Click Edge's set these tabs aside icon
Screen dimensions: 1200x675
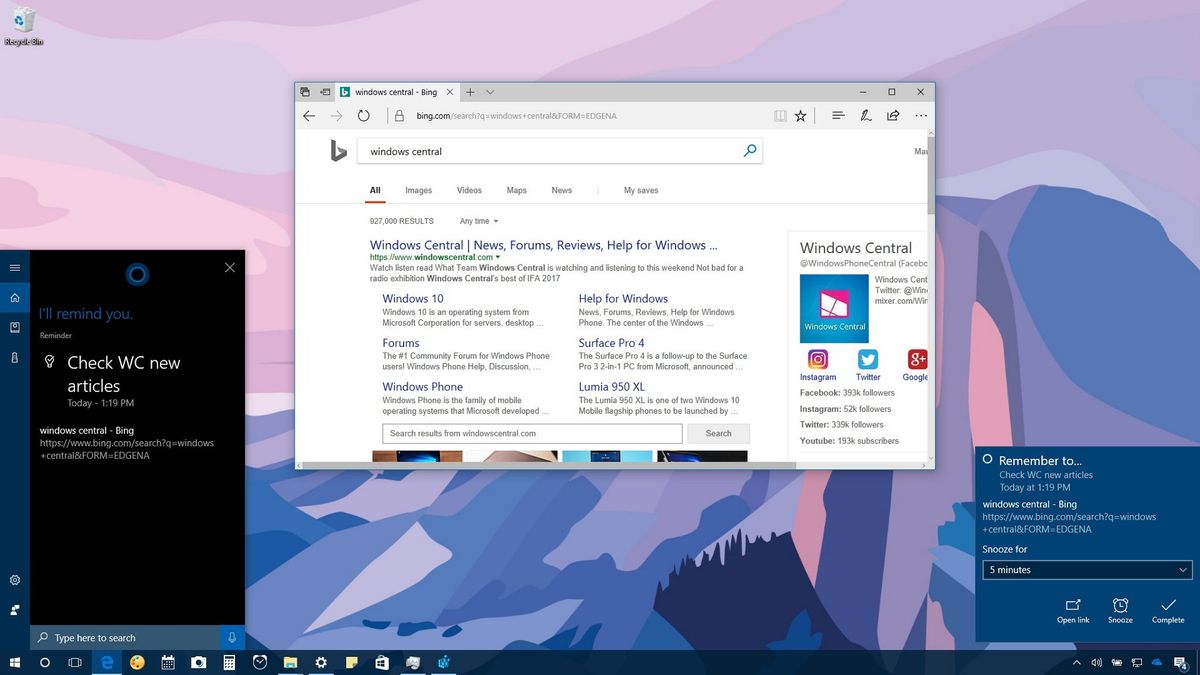325,92
